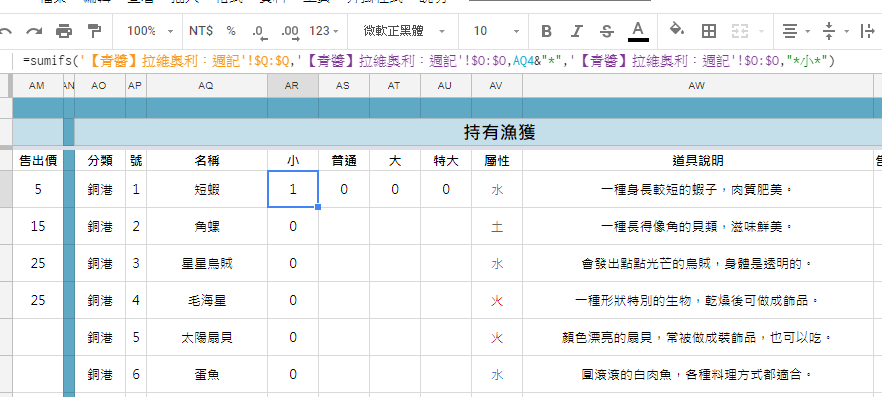Select 短蝦 small count cell showing 1
Screen dimensions: 882x397
click(x=292, y=190)
